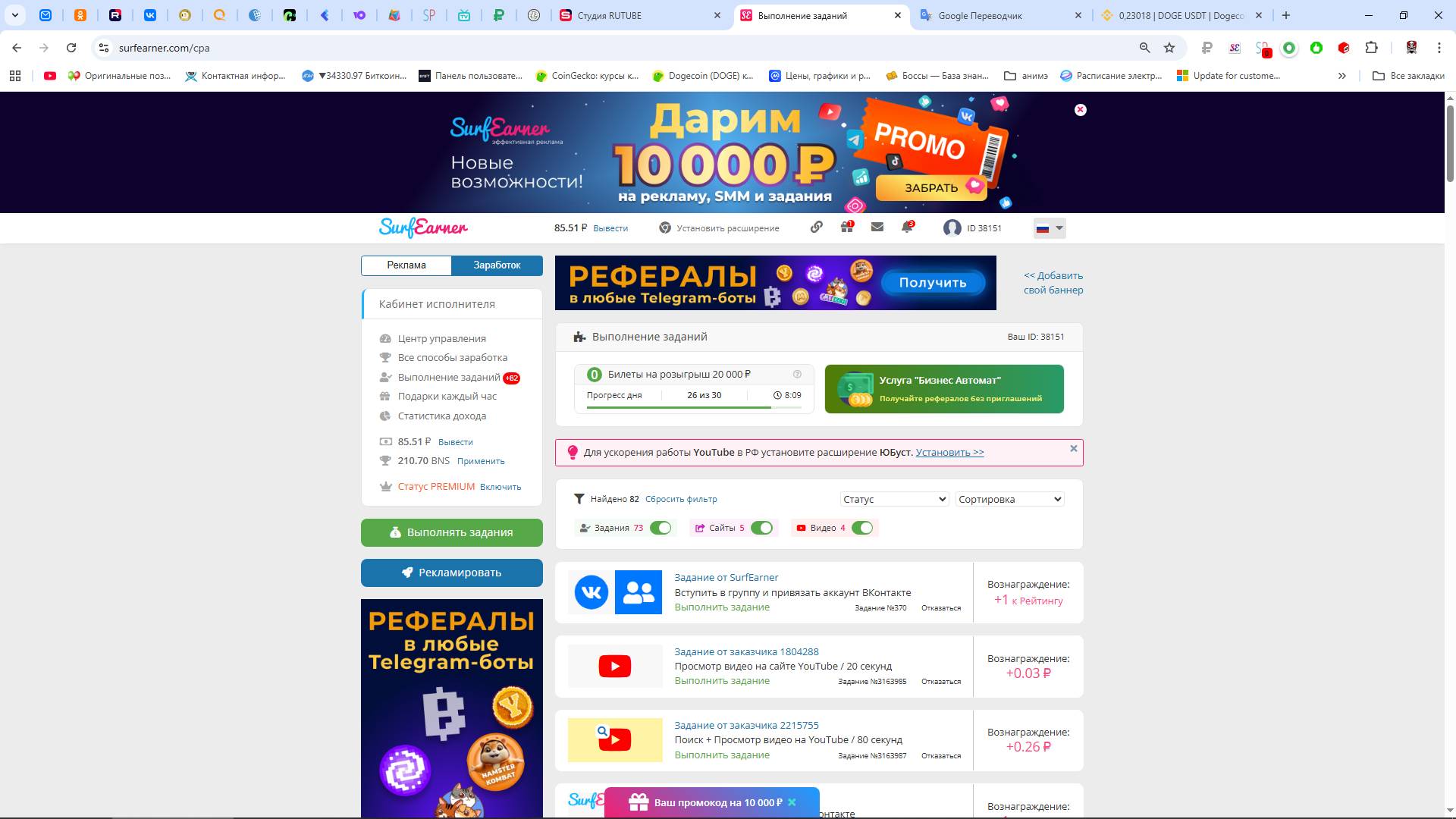
Task: Click the user avatar icon near ID 38151
Action: 952,228
